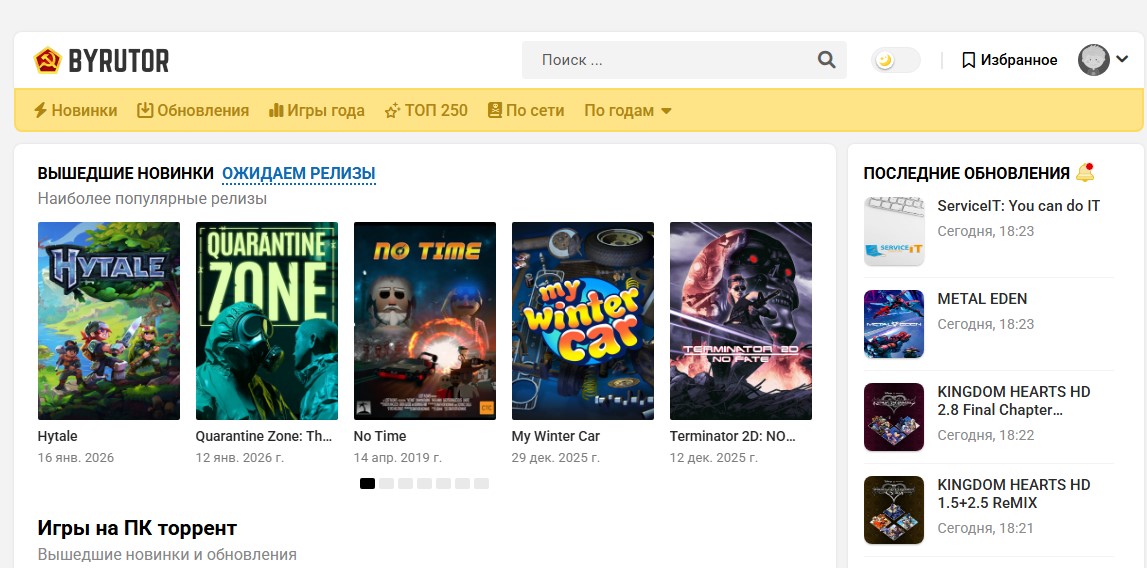Select the Вышедшие новинки tab
Viewport: 1147px width, 568px height.
click(x=125, y=174)
